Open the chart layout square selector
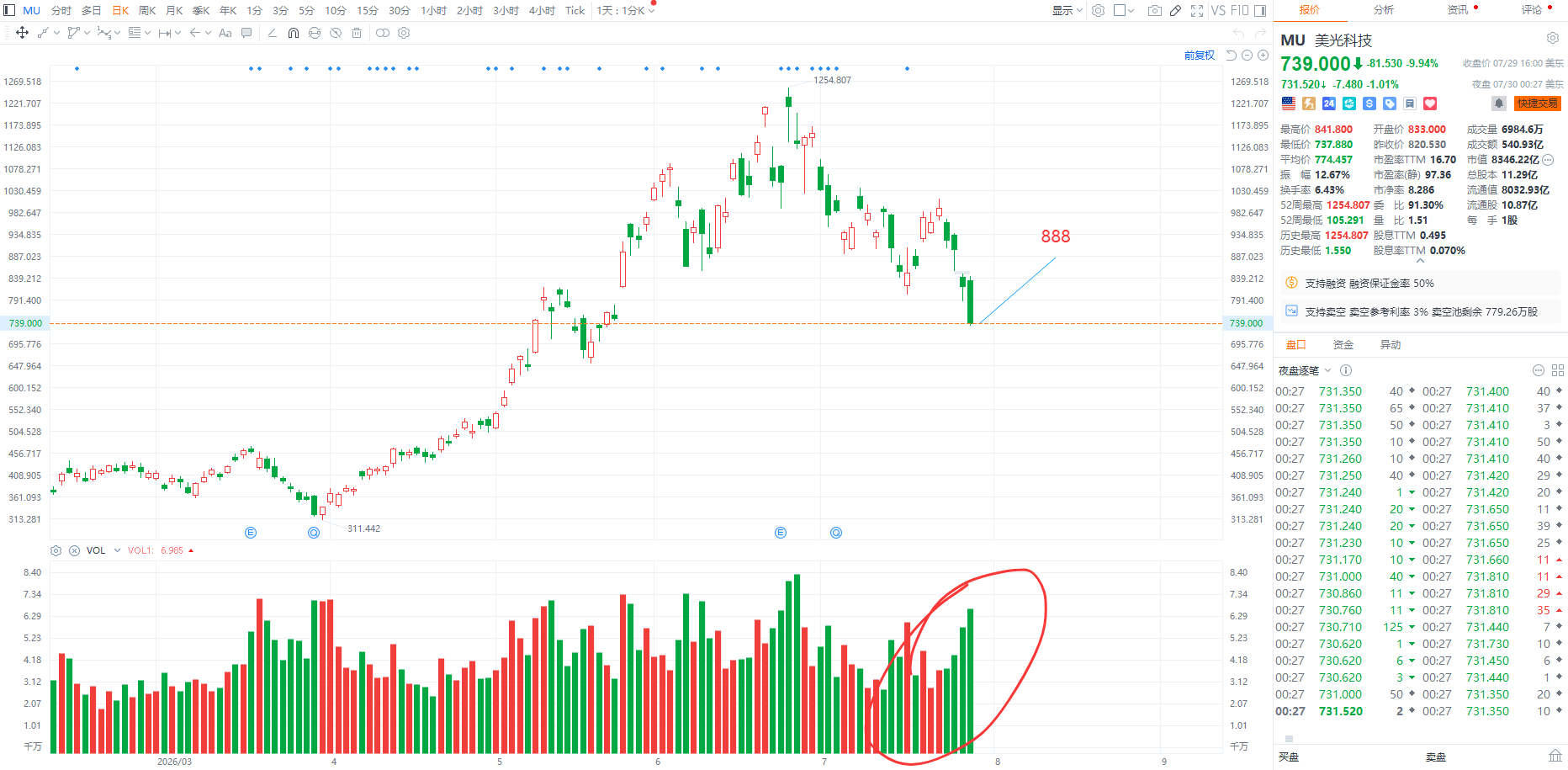The height and width of the screenshot is (770, 1568). click(1124, 10)
